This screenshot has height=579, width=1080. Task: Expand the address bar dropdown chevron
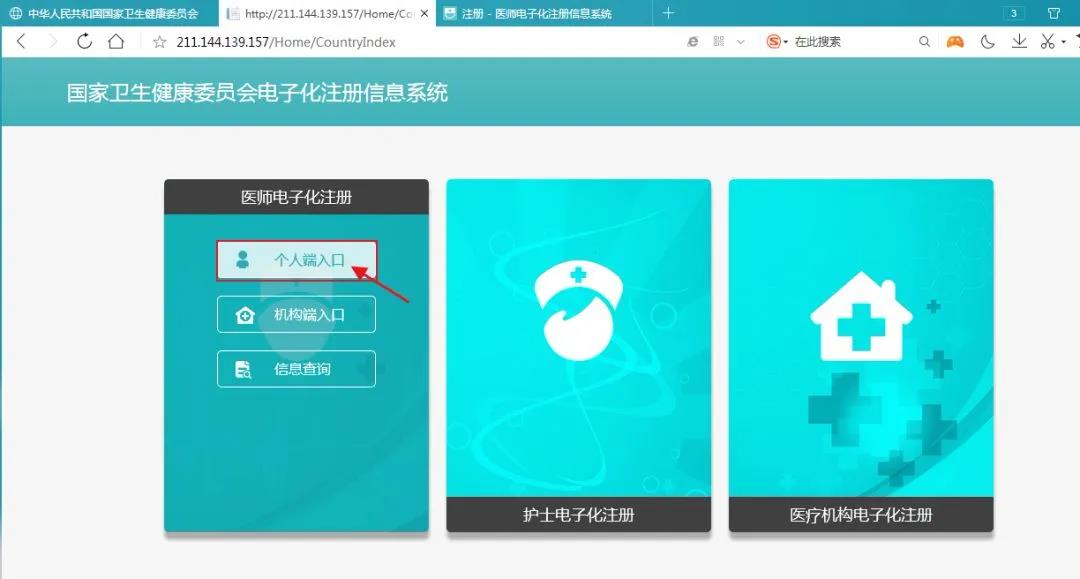coord(741,42)
